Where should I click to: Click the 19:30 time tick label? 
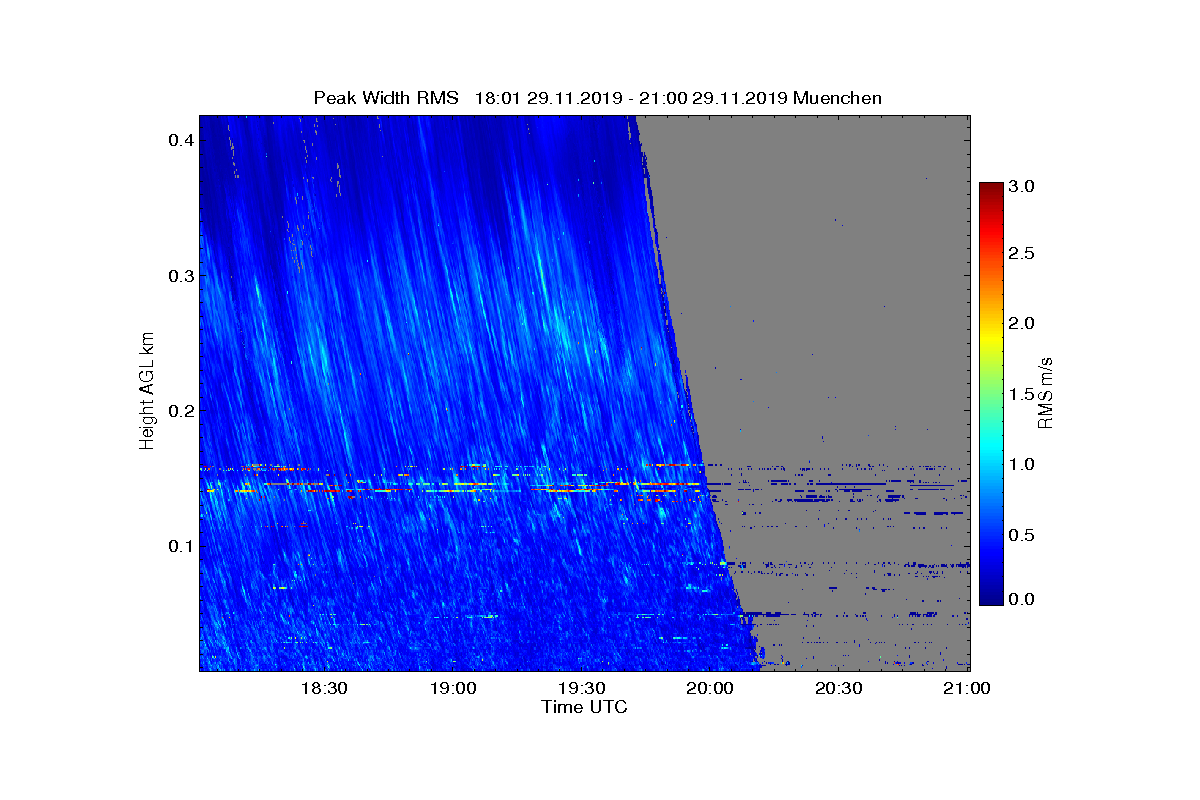582,689
